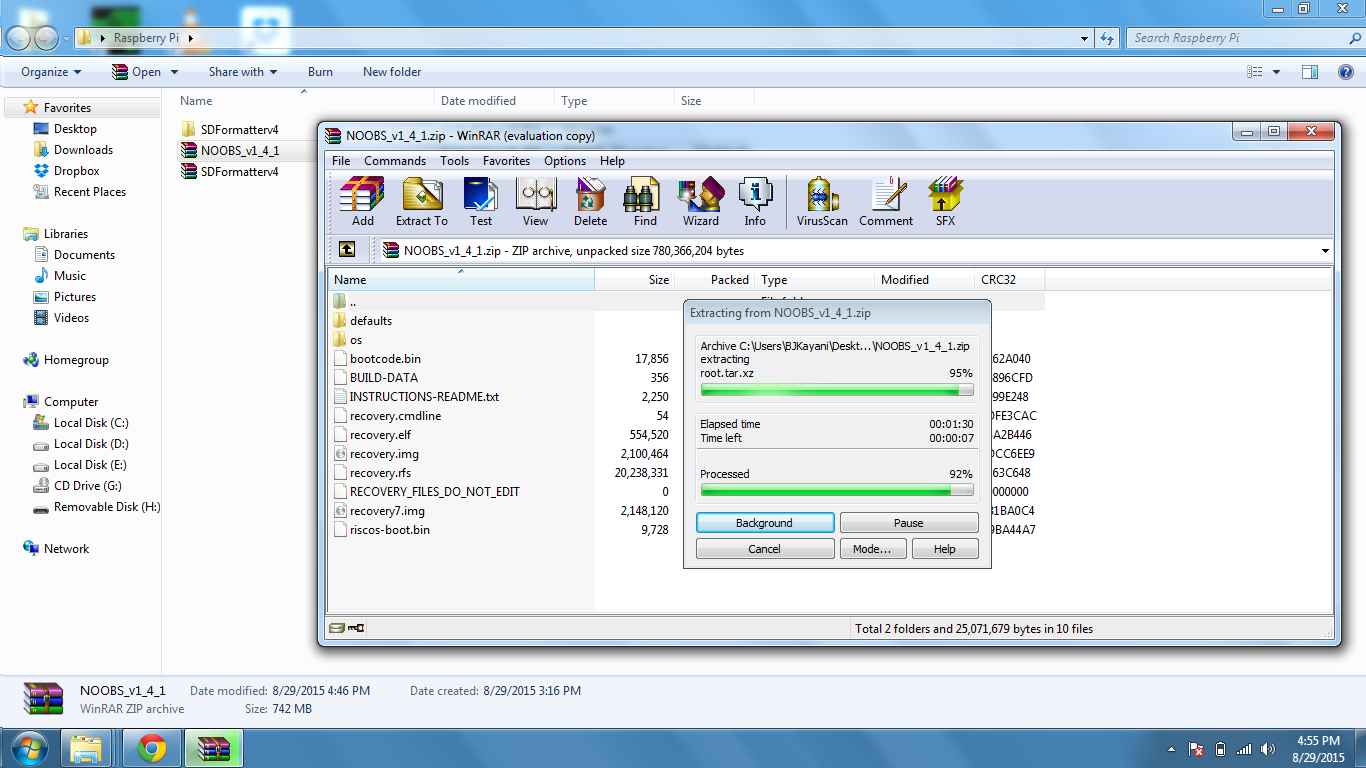This screenshot has height=768, width=1366.
Task: Click the Mode... button
Action: [873, 549]
